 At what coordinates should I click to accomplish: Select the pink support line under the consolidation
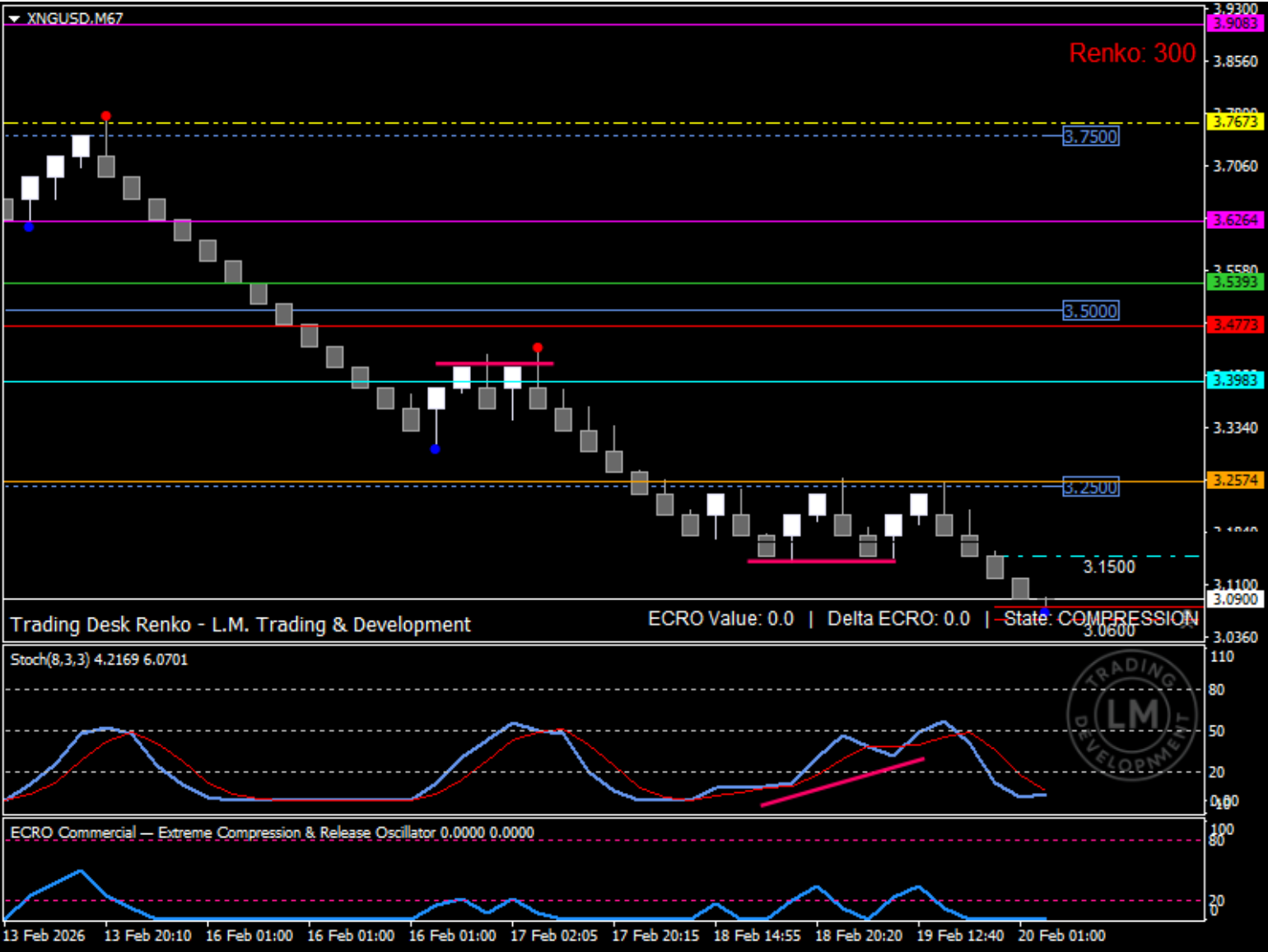click(821, 561)
